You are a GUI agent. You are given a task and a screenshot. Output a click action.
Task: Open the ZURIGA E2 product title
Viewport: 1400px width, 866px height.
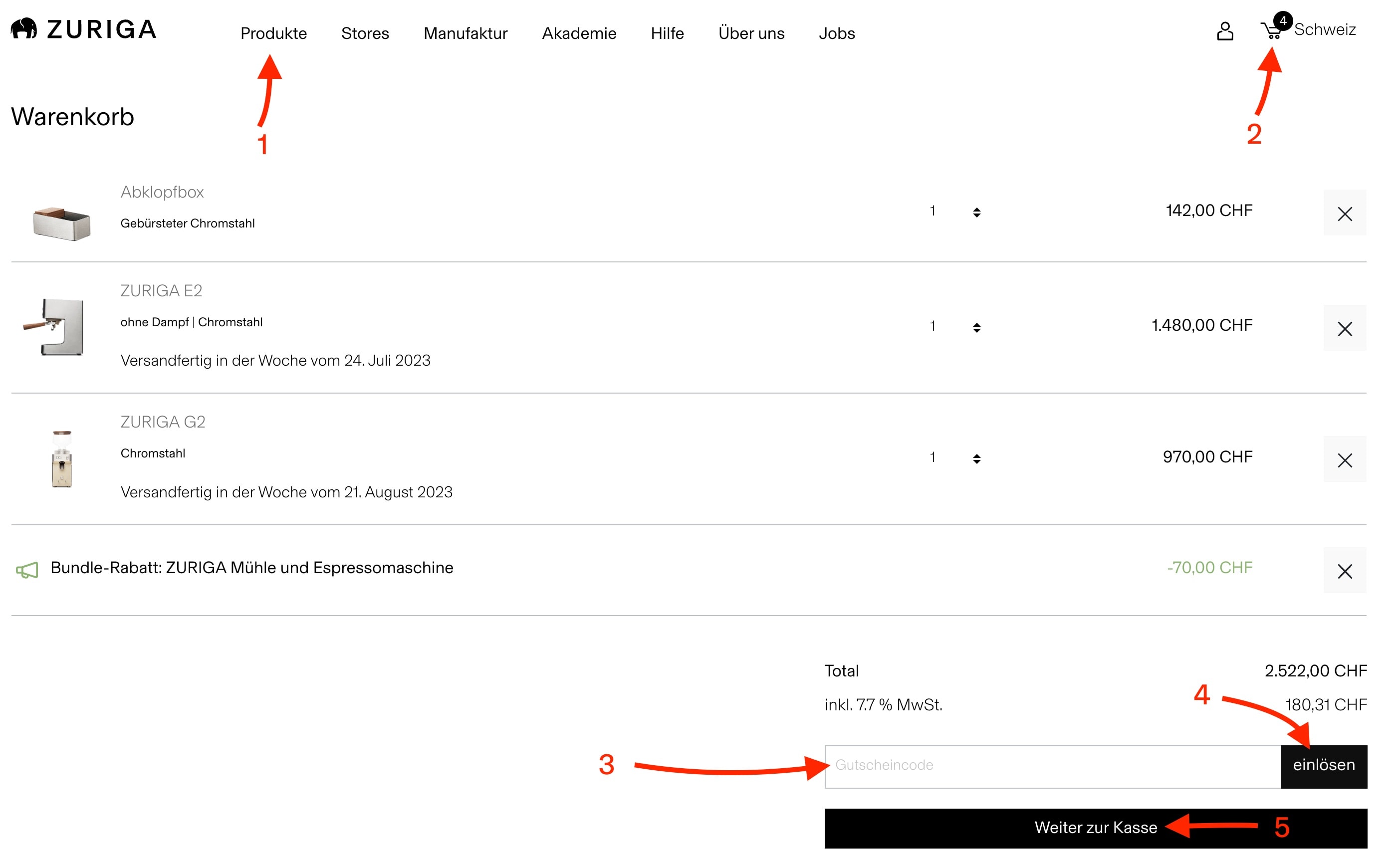[x=161, y=291]
